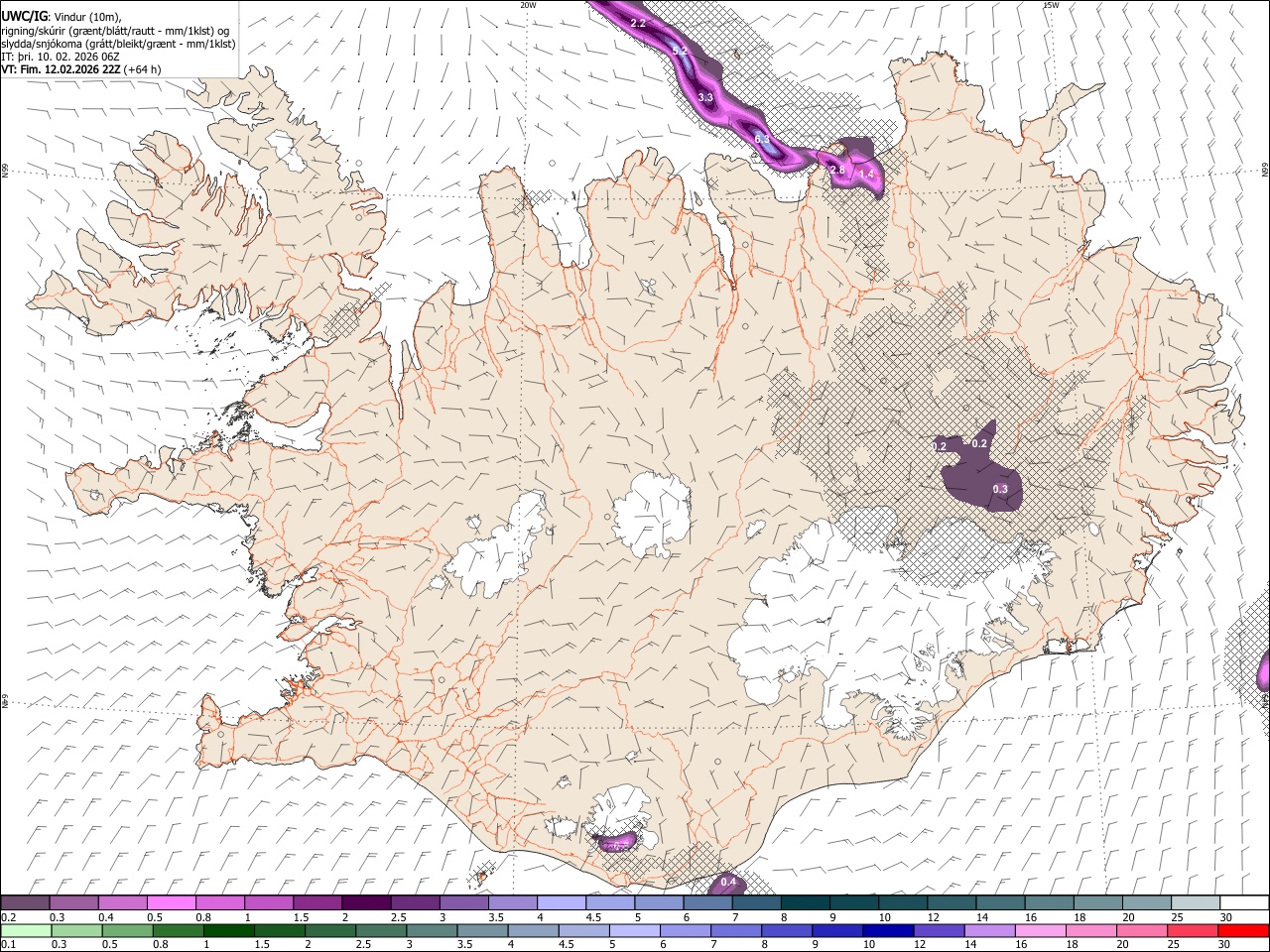Click the light pink 16–18 swatch in lower legend
This screenshot has height=952, width=1270.
[1041, 930]
